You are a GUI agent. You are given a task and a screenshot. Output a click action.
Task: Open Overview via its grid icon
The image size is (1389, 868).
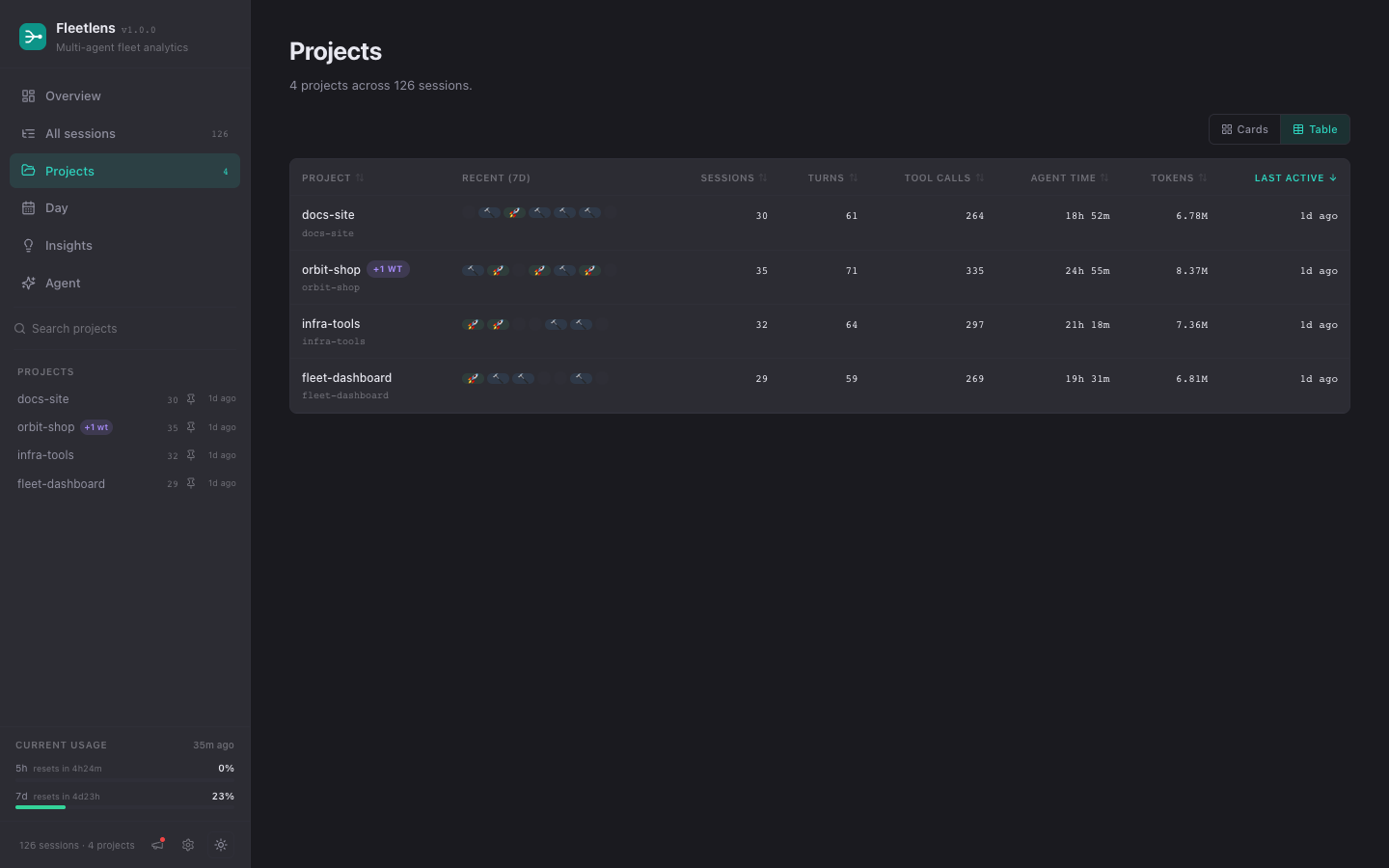pos(28,96)
